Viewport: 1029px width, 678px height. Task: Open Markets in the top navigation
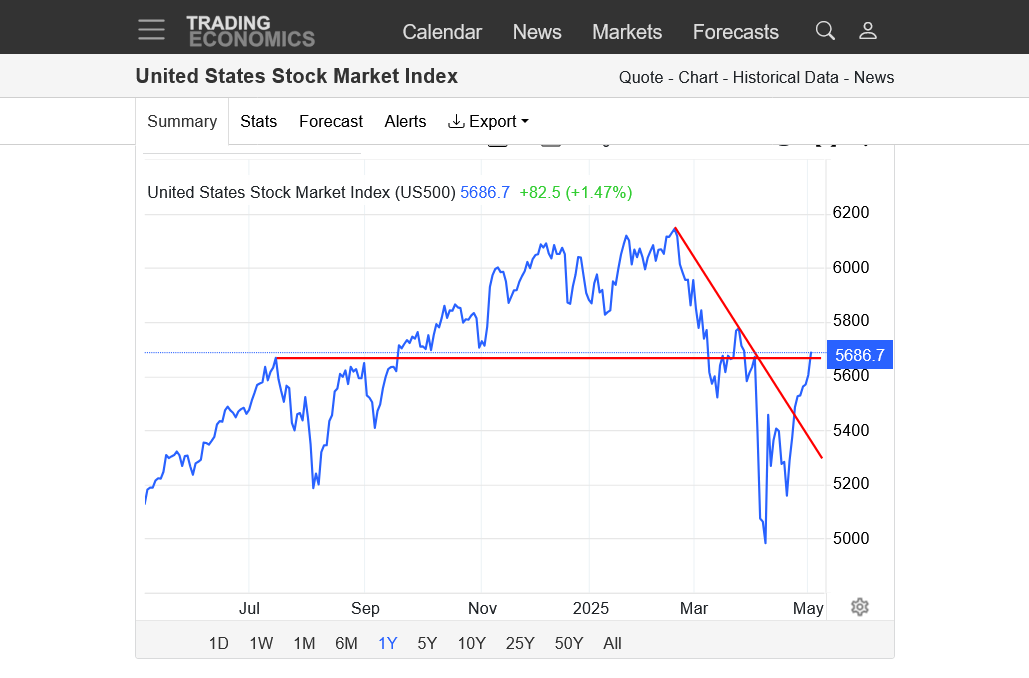click(x=627, y=32)
